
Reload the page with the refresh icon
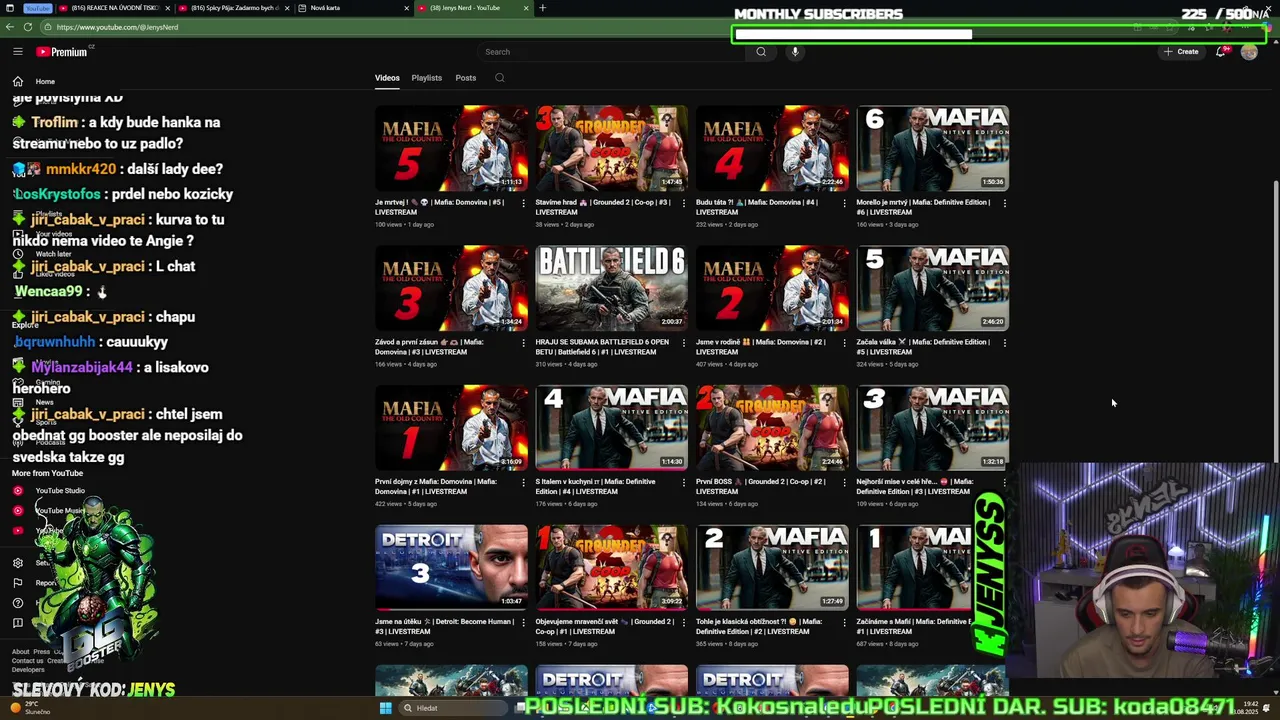click(28, 27)
